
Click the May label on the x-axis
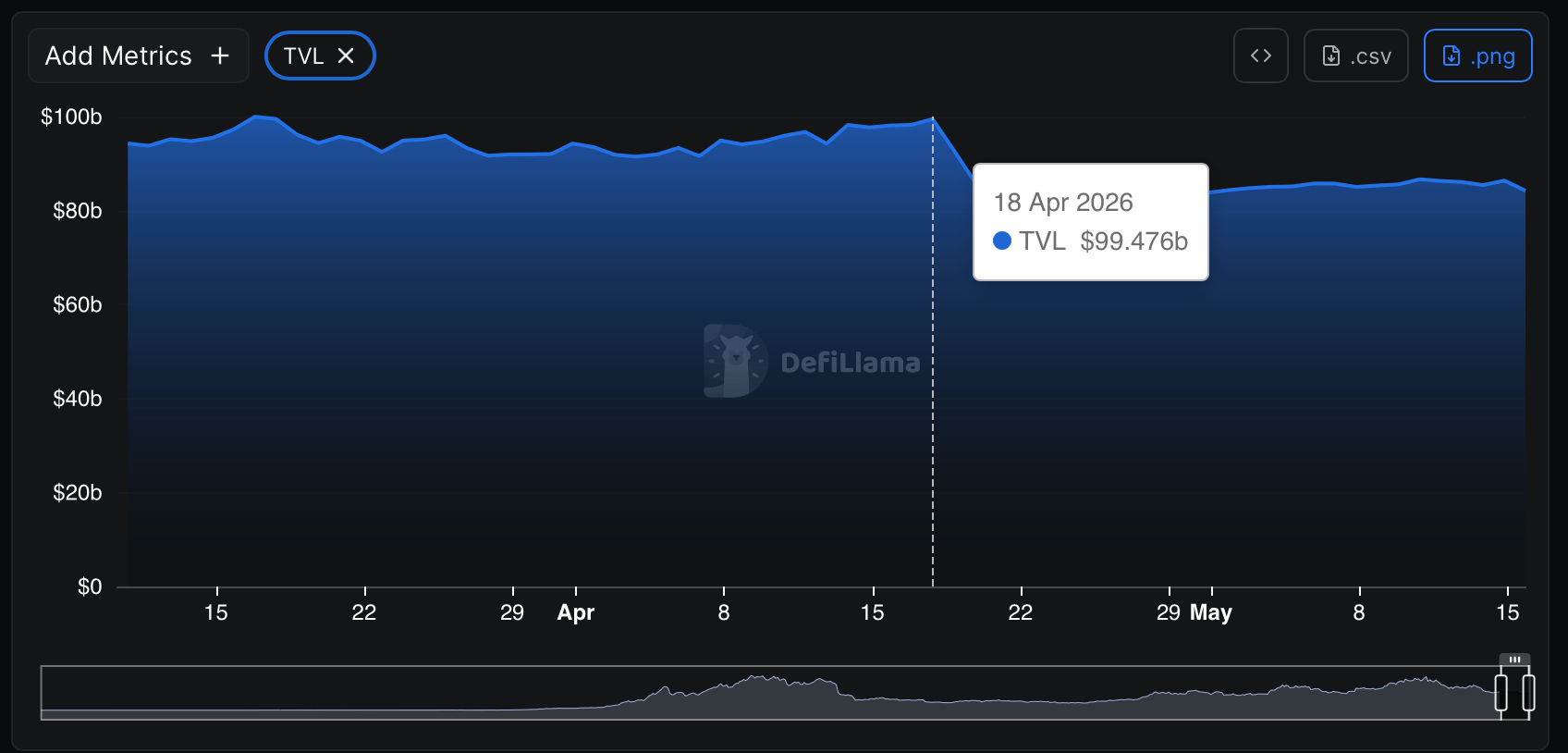(1211, 612)
